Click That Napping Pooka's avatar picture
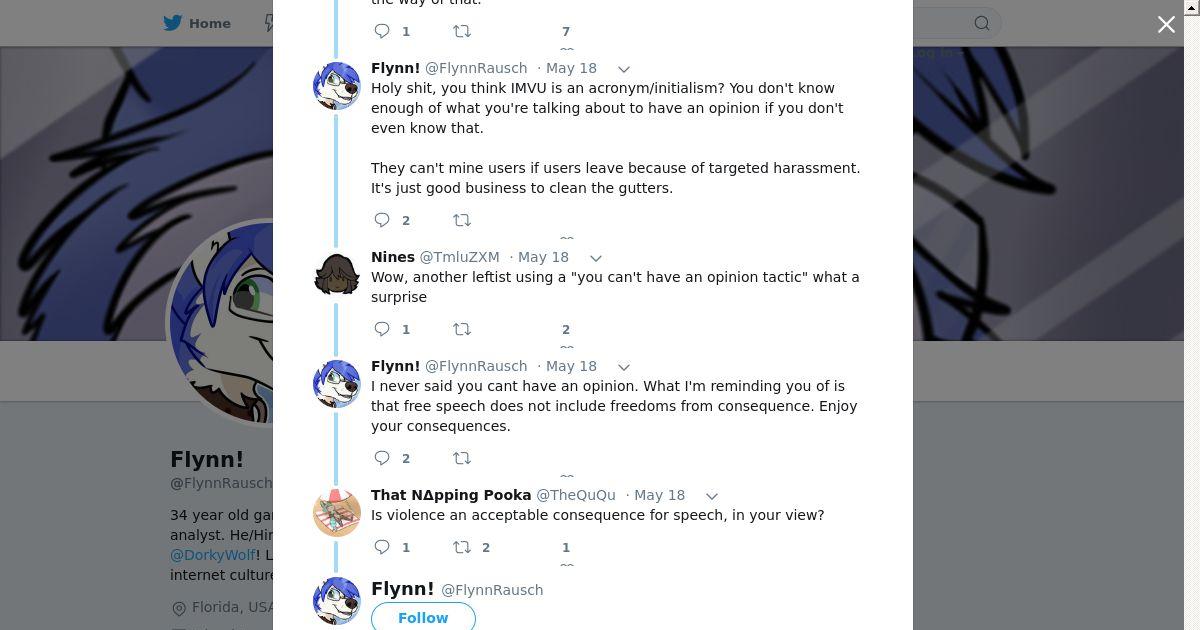Viewport: 1200px width, 630px height. [x=337, y=512]
